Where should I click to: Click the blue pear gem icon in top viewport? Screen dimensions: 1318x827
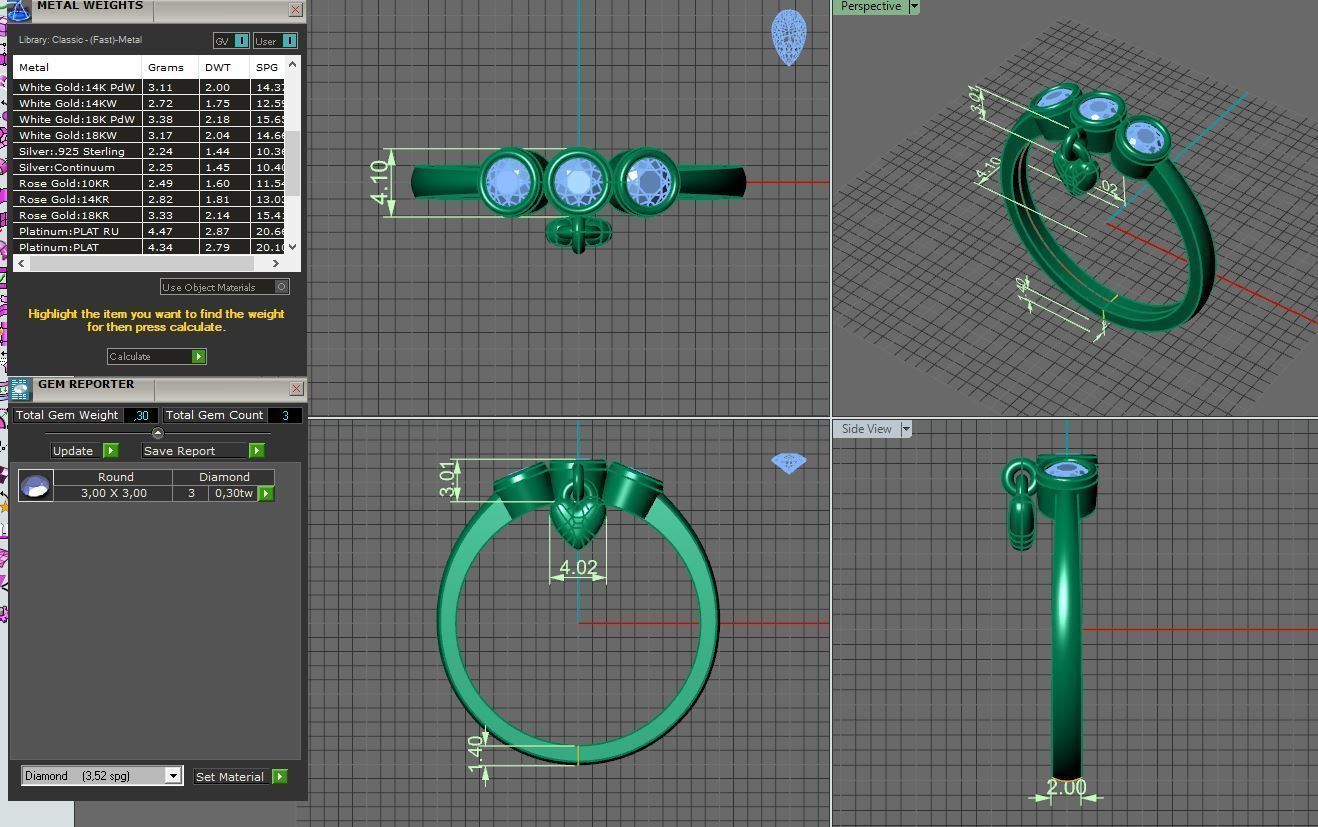point(788,38)
